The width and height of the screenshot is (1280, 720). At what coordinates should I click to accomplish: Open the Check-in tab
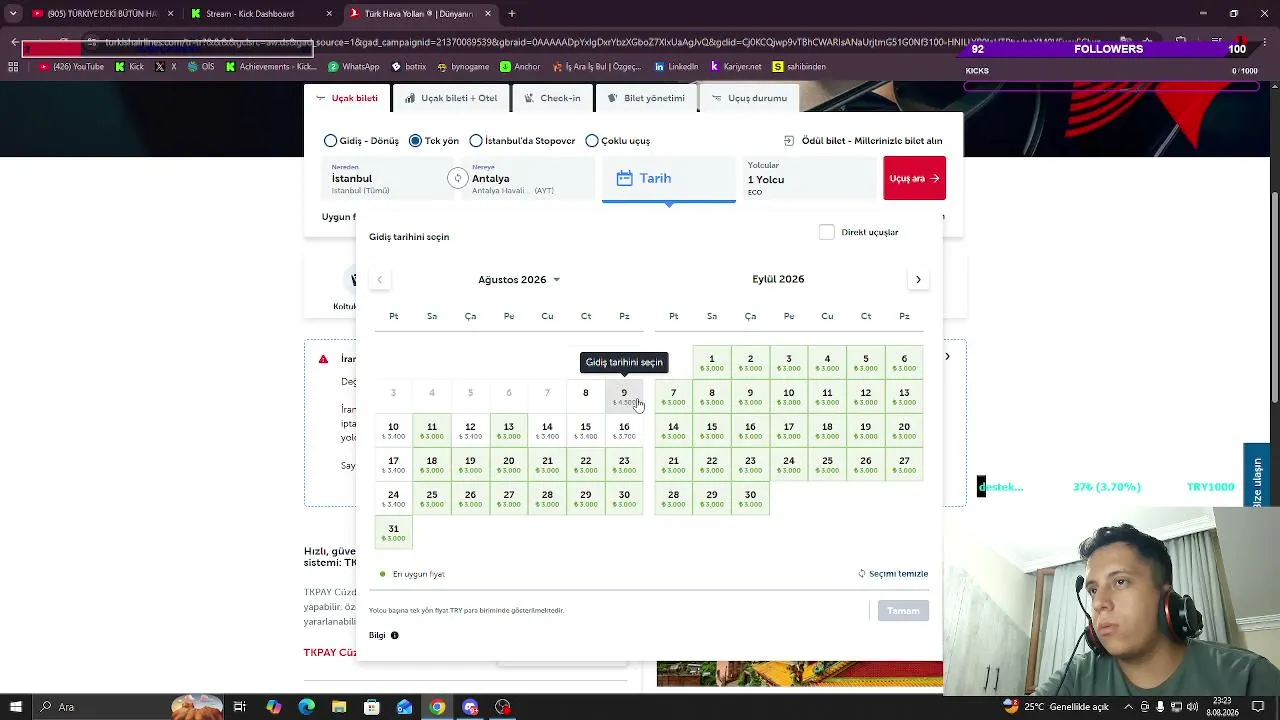pyautogui.click(x=552, y=98)
